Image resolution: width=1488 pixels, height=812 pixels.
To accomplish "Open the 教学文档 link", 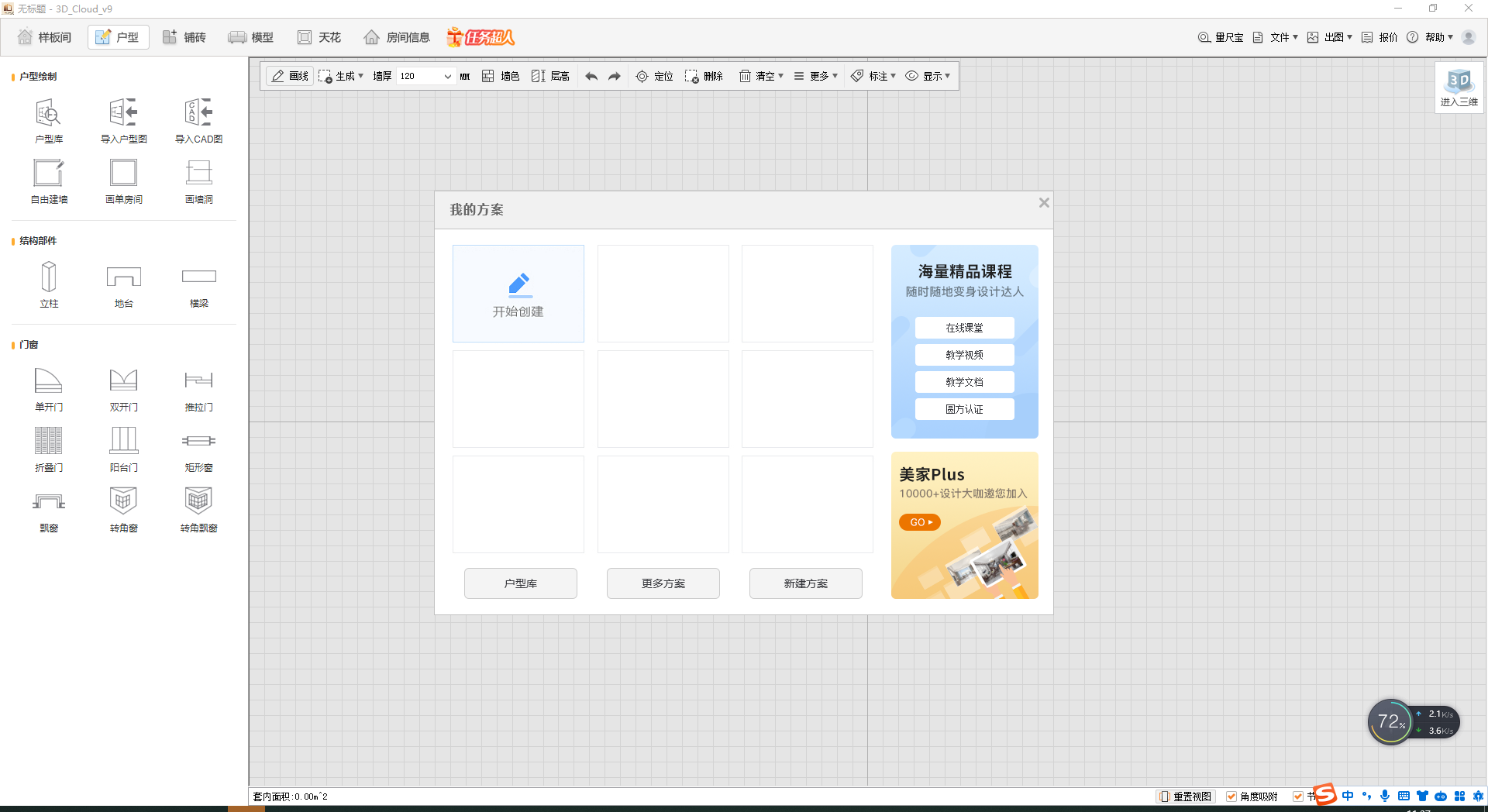I will 965,382.
